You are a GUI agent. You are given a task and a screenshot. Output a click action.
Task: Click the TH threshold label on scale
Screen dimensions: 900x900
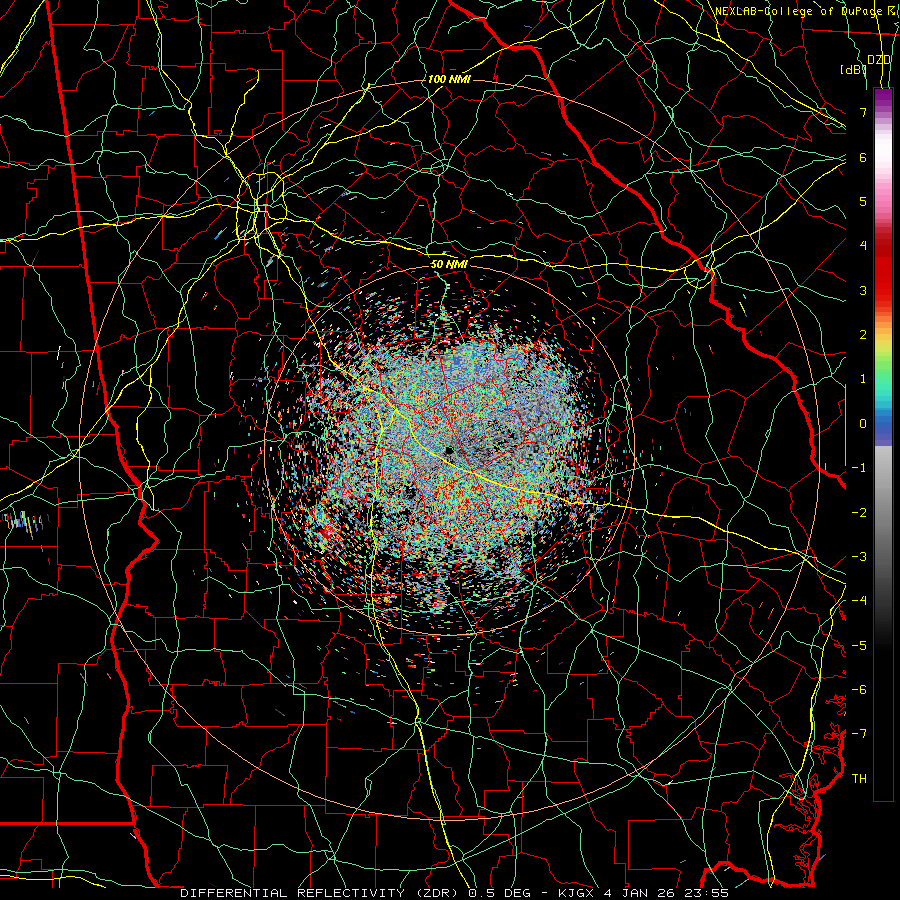pos(859,778)
